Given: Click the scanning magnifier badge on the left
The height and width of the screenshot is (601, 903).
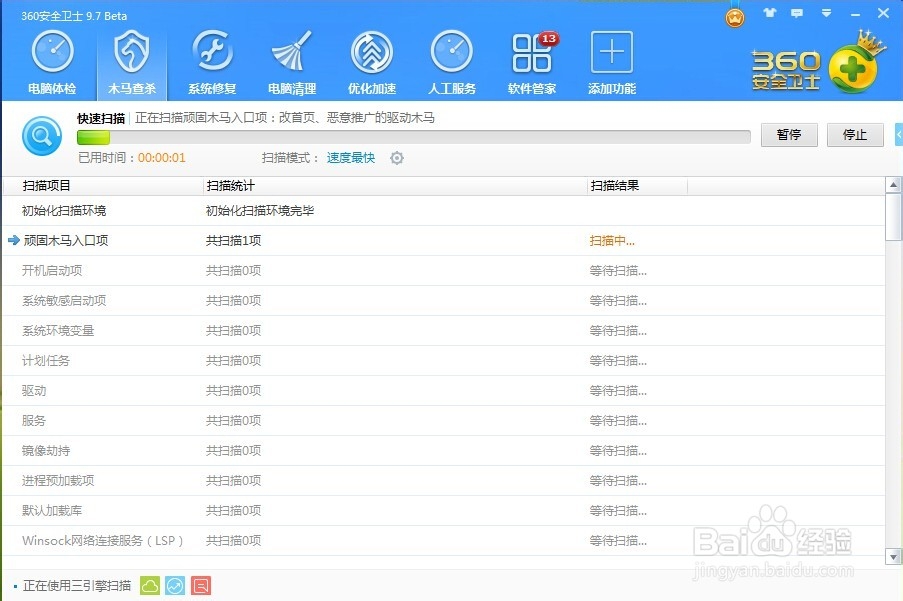Looking at the screenshot, I should point(41,136).
